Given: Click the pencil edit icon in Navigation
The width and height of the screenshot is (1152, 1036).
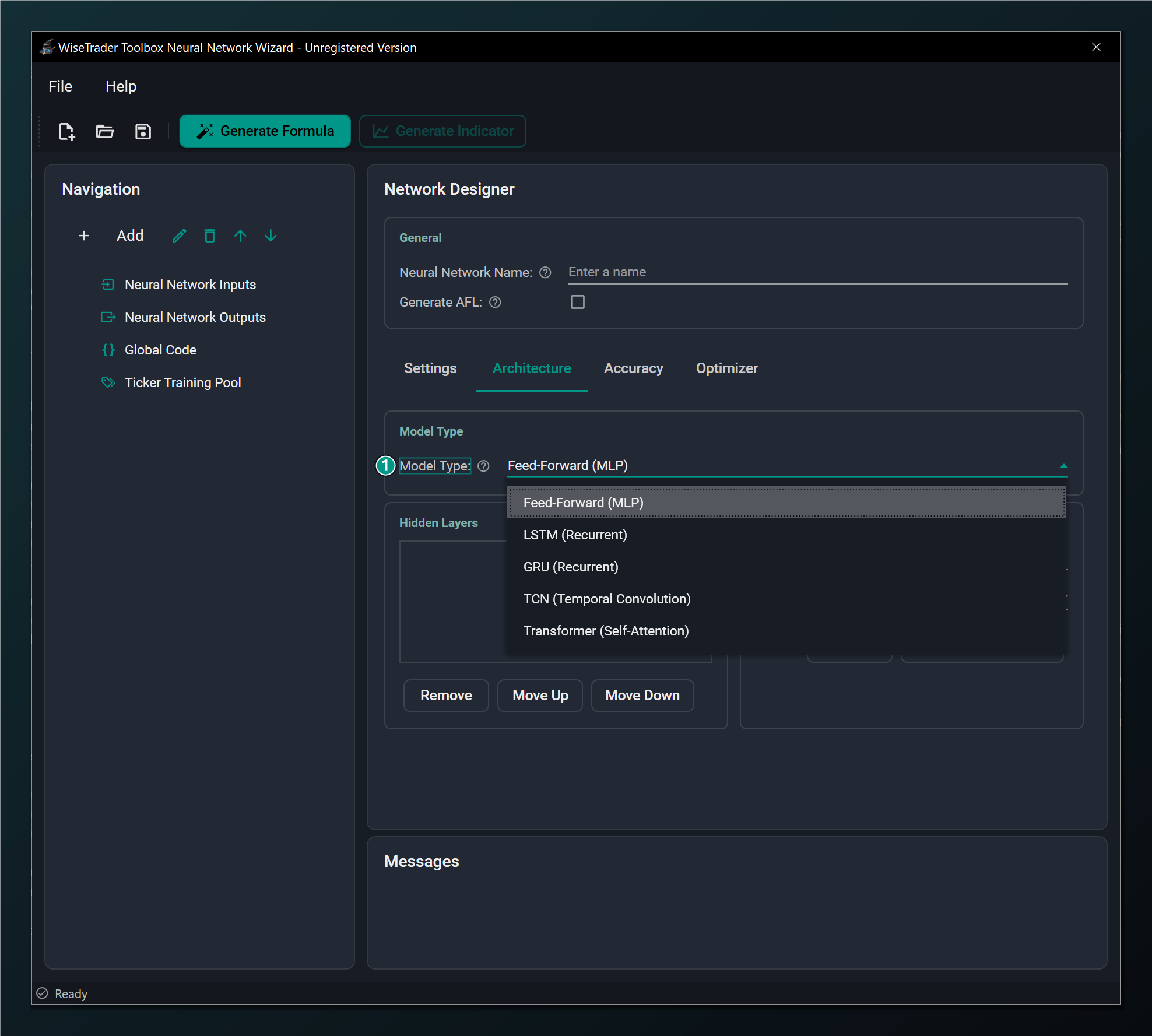Looking at the screenshot, I should coord(180,236).
